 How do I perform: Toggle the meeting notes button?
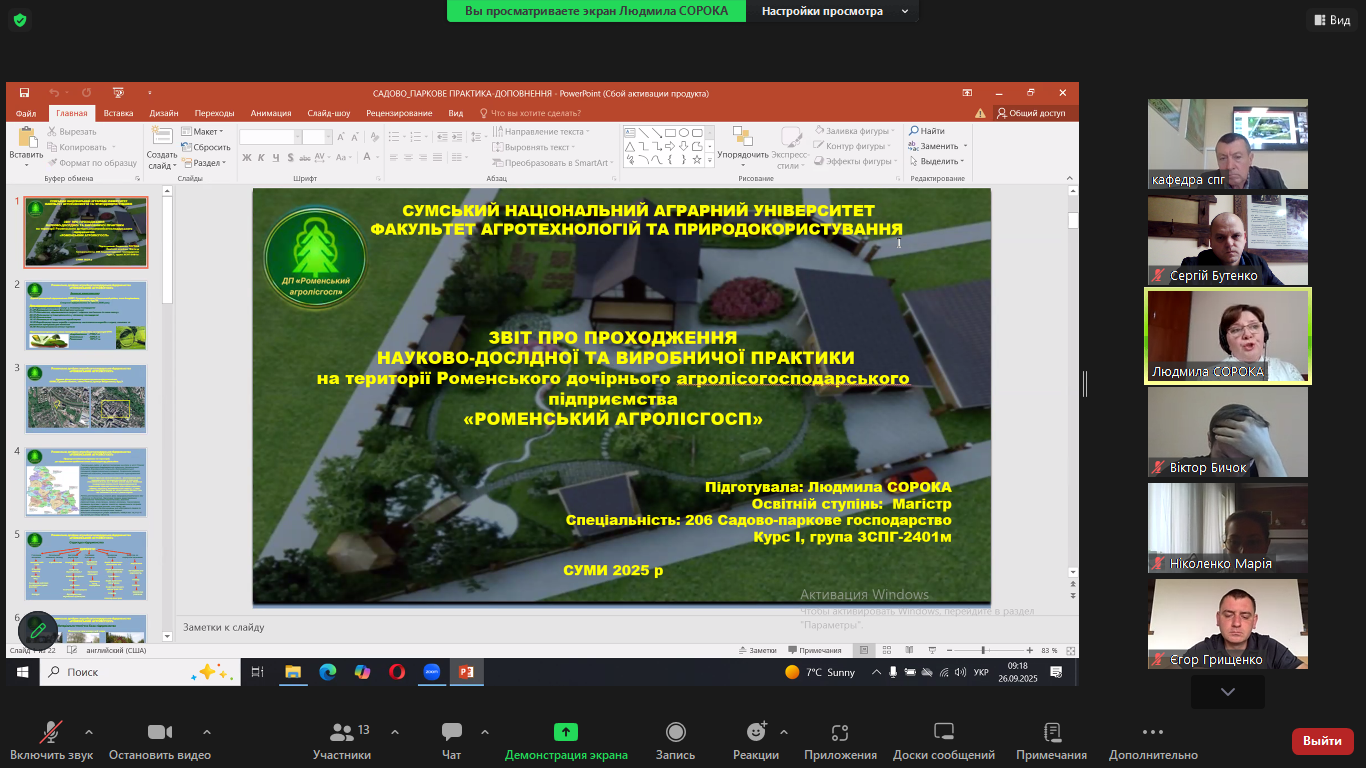[x=1051, y=733]
